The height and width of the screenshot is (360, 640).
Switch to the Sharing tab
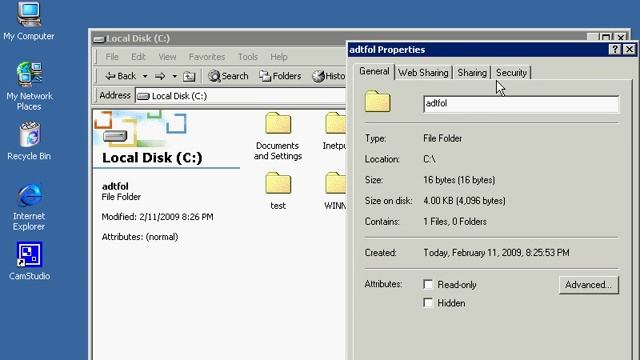tap(472, 73)
